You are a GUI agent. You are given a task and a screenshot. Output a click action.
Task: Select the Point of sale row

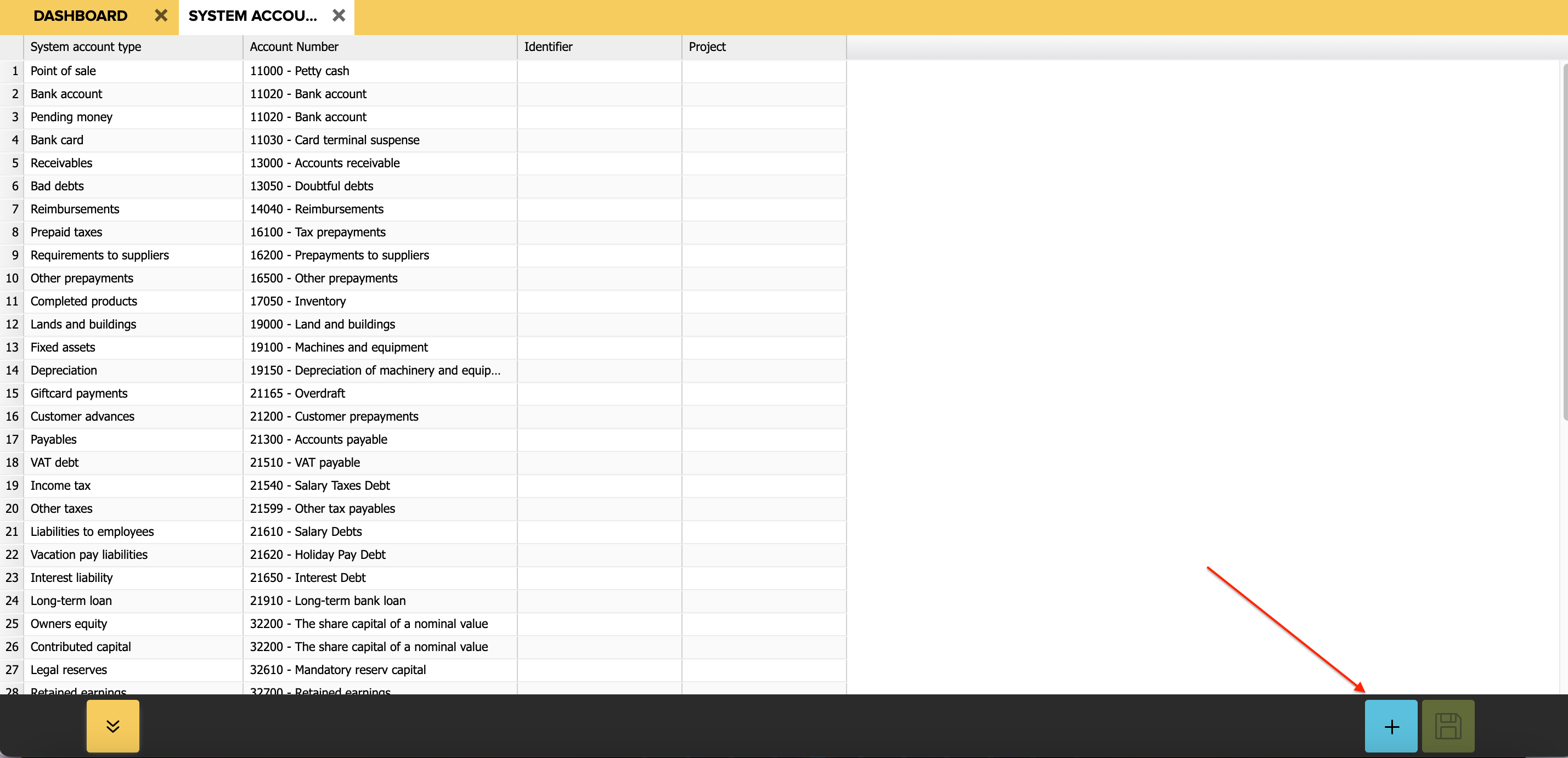[x=63, y=71]
